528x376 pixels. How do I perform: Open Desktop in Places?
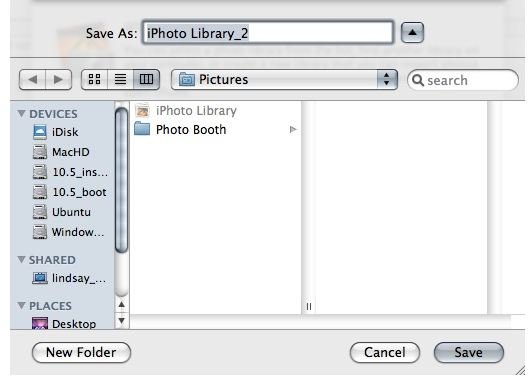click(64, 323)
